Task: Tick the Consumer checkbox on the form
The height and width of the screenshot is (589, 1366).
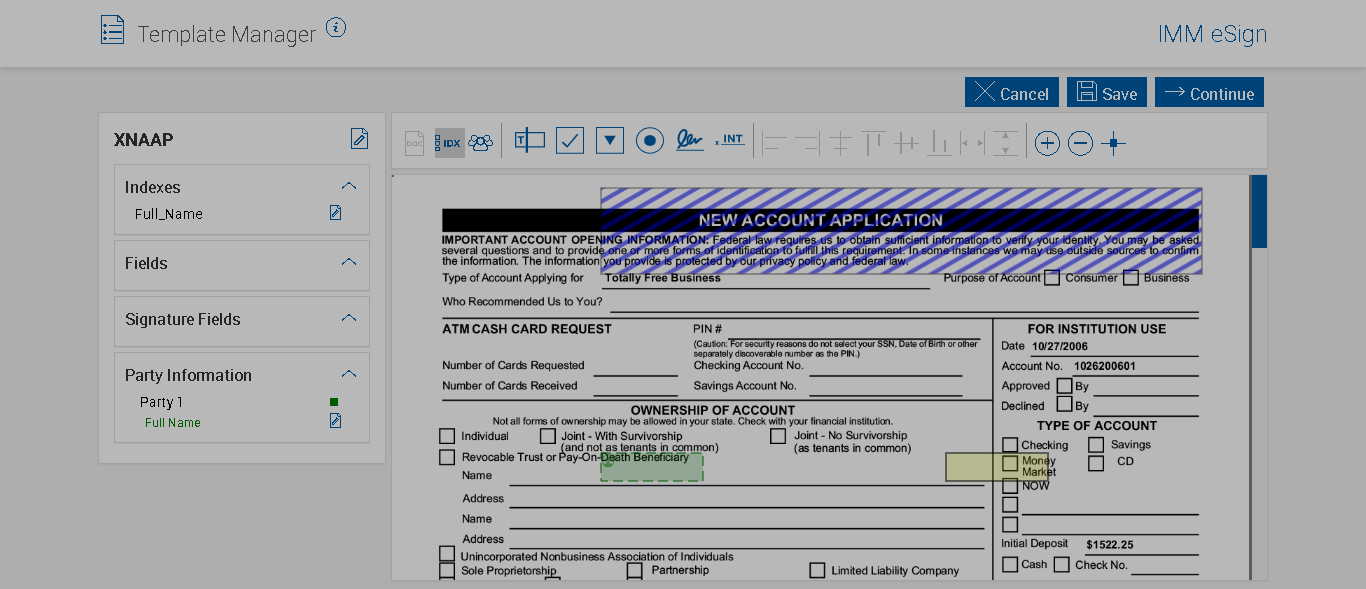Action: click(x=1052, y=278)
